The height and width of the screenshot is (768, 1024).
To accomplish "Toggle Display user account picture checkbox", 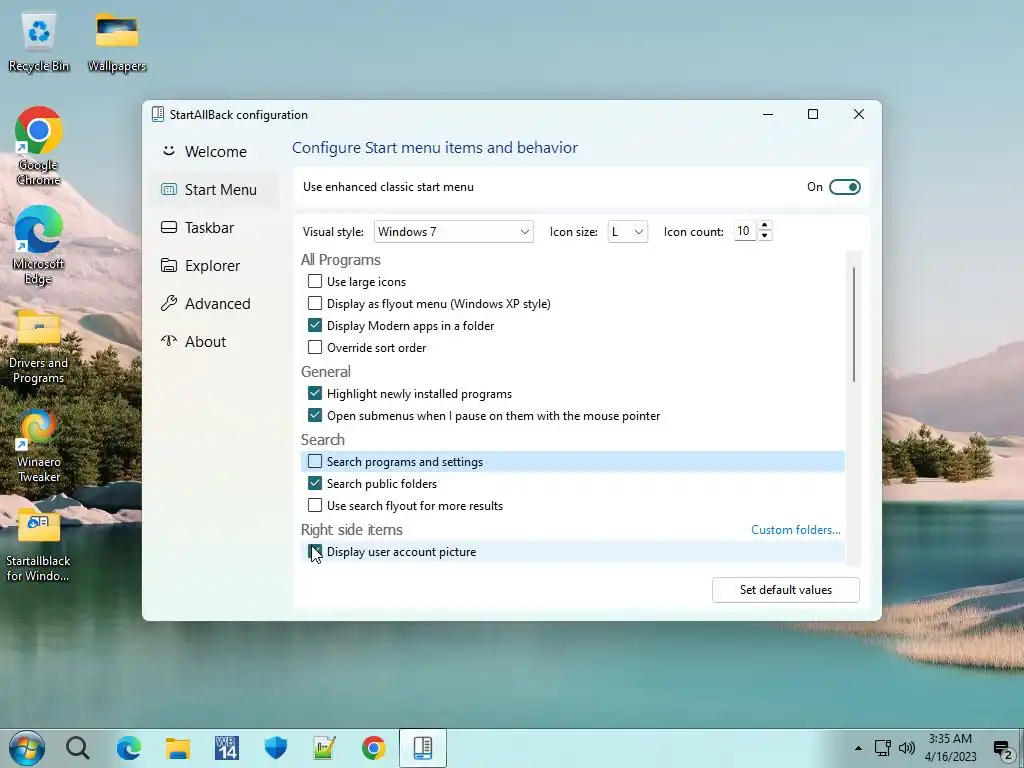I will [x=315, y=552].
